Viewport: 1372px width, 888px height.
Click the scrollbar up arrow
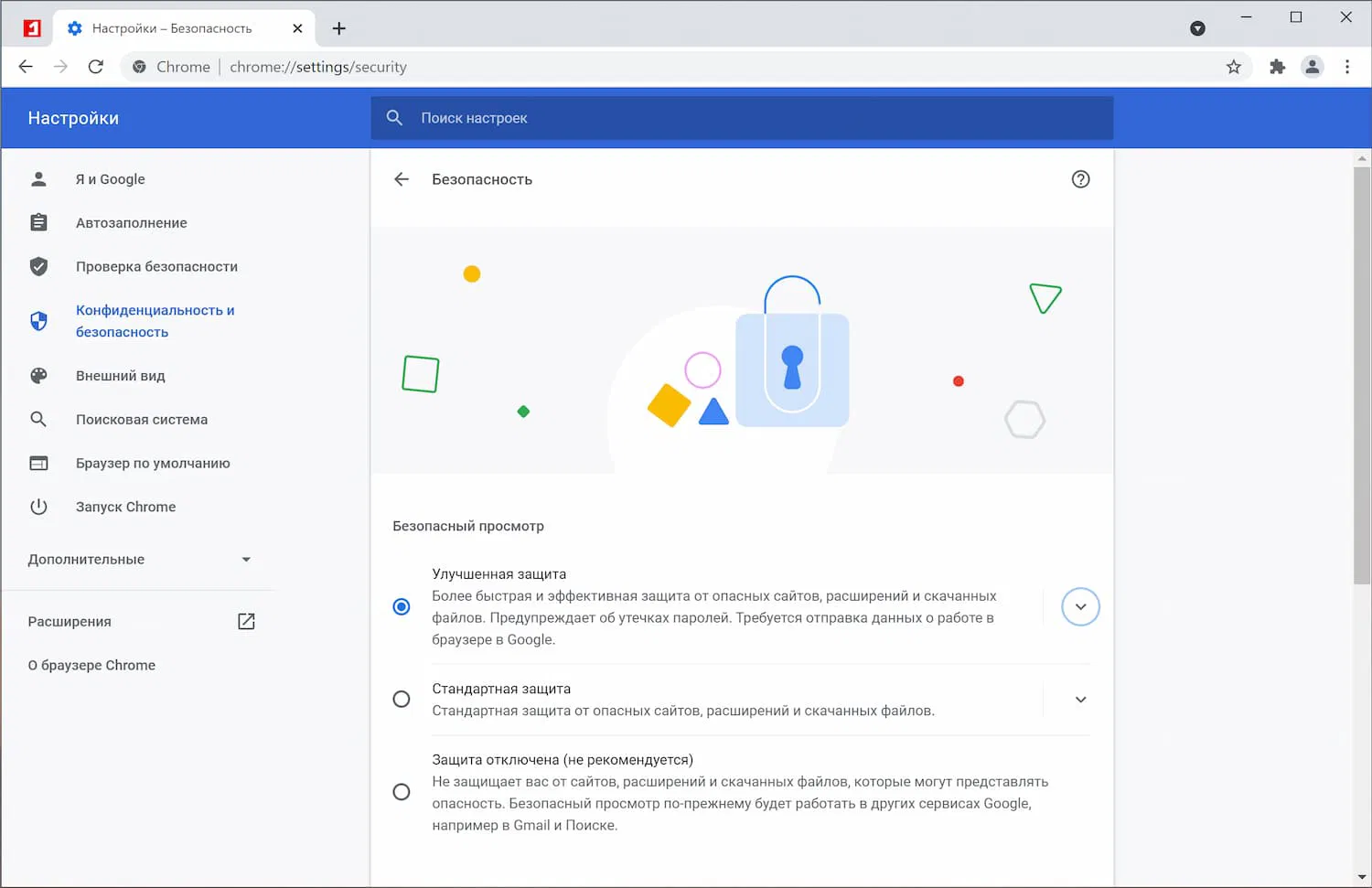click(1362, 158)
